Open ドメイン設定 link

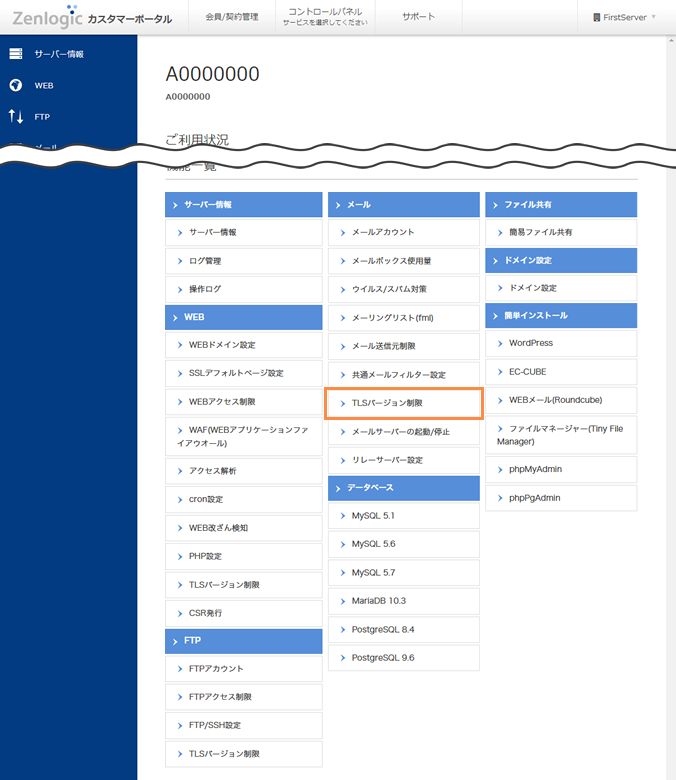coord(561,288)
